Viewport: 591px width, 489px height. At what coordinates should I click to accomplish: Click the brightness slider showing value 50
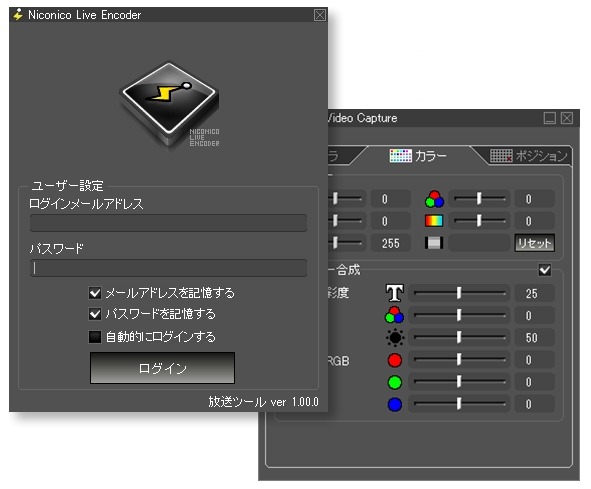(x=459, y=337)
